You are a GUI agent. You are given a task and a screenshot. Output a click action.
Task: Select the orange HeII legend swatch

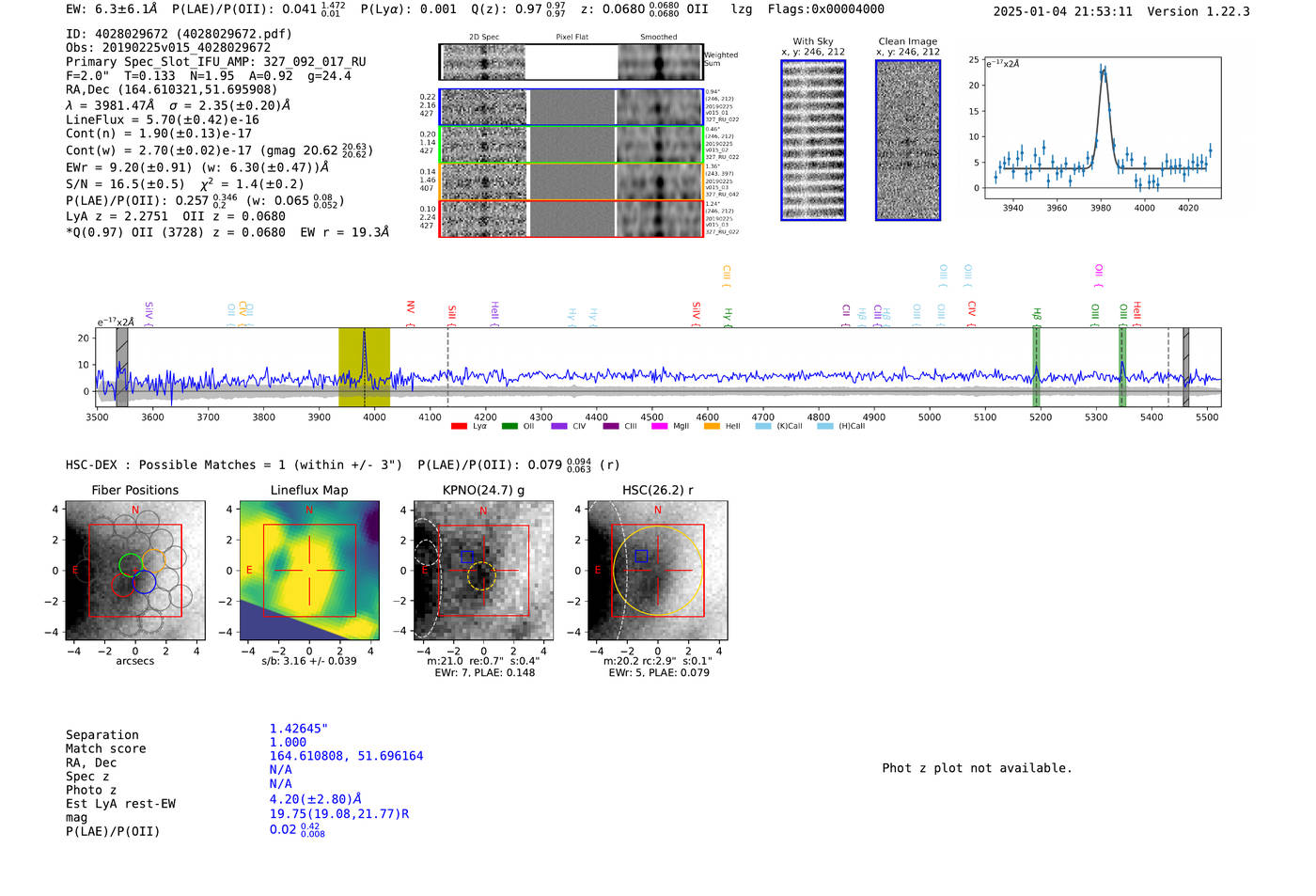tap(712, 426)
